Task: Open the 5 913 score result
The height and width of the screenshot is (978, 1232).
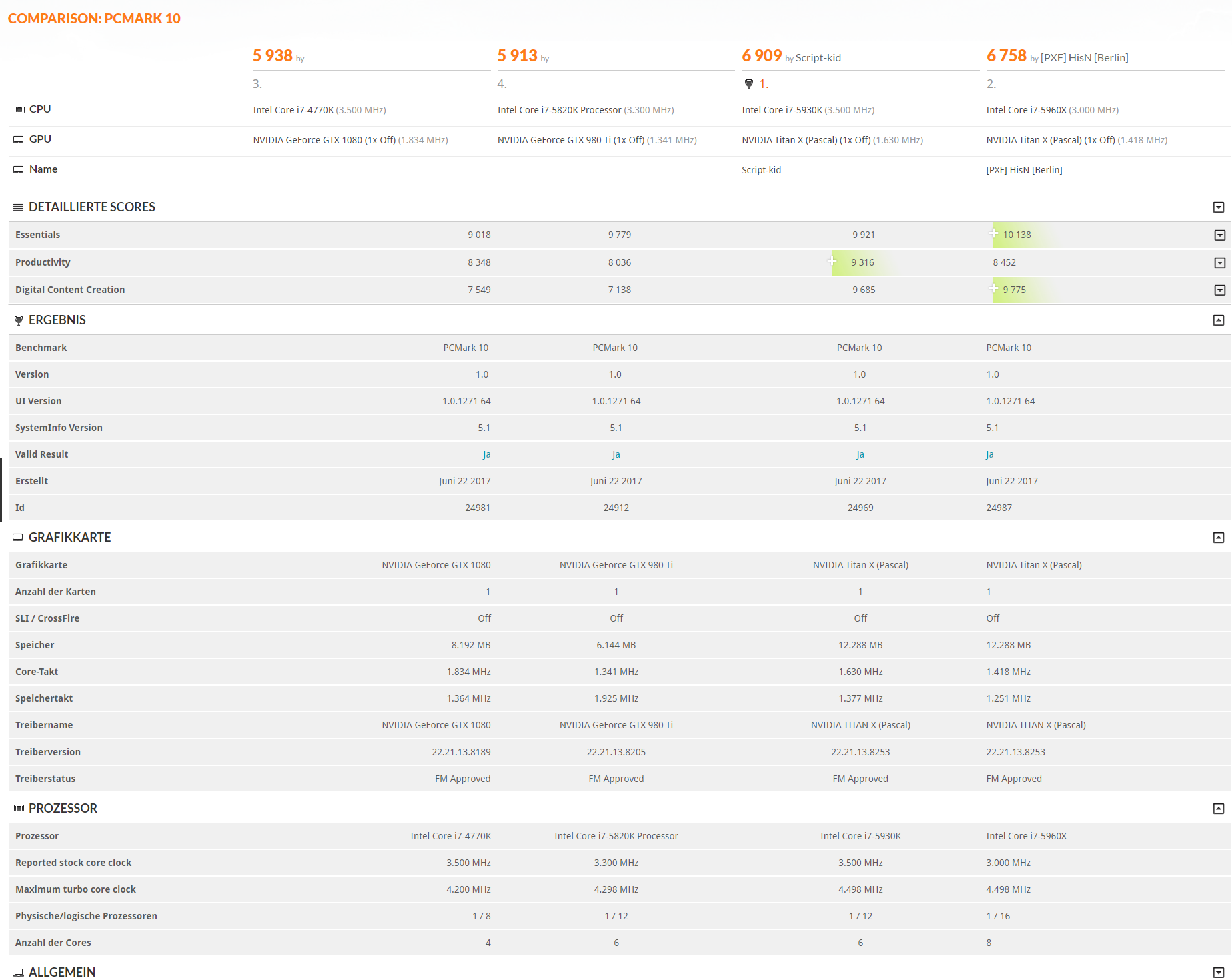Action: [518, 55]
